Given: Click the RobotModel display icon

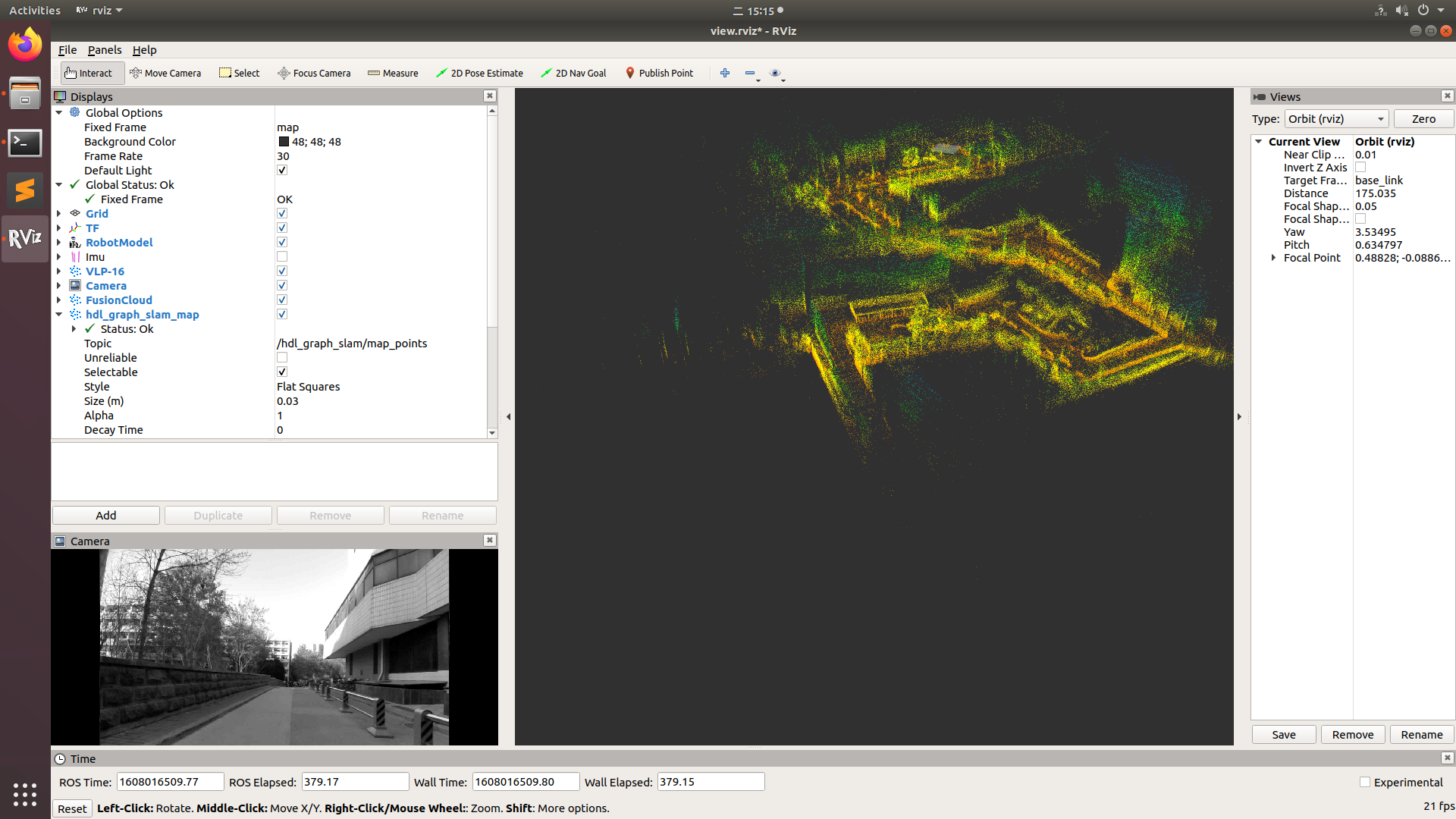Looking at the screenshot, I should pyautogui.click(x=75, y=242).
